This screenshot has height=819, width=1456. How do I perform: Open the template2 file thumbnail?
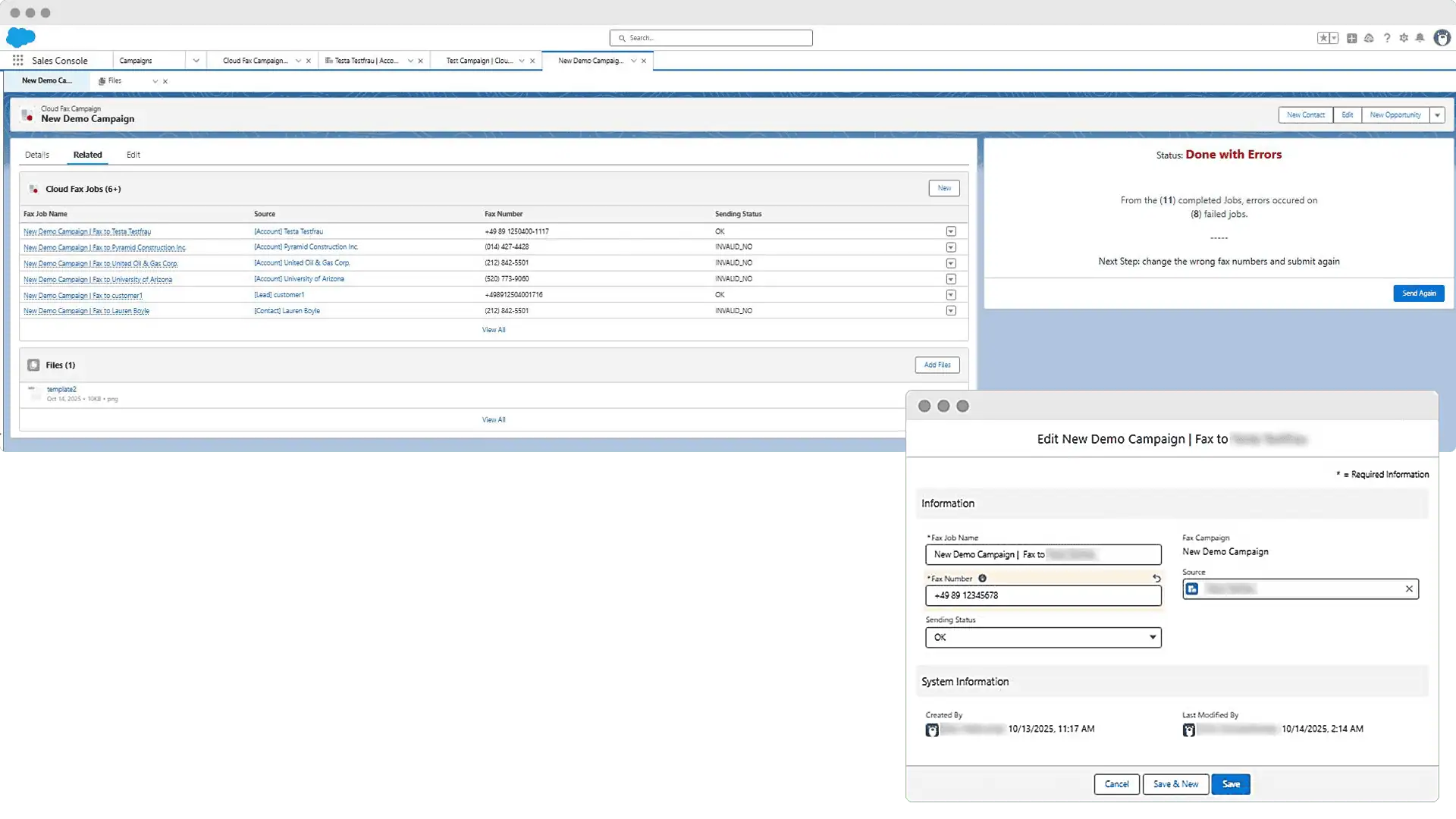point(33,393)
